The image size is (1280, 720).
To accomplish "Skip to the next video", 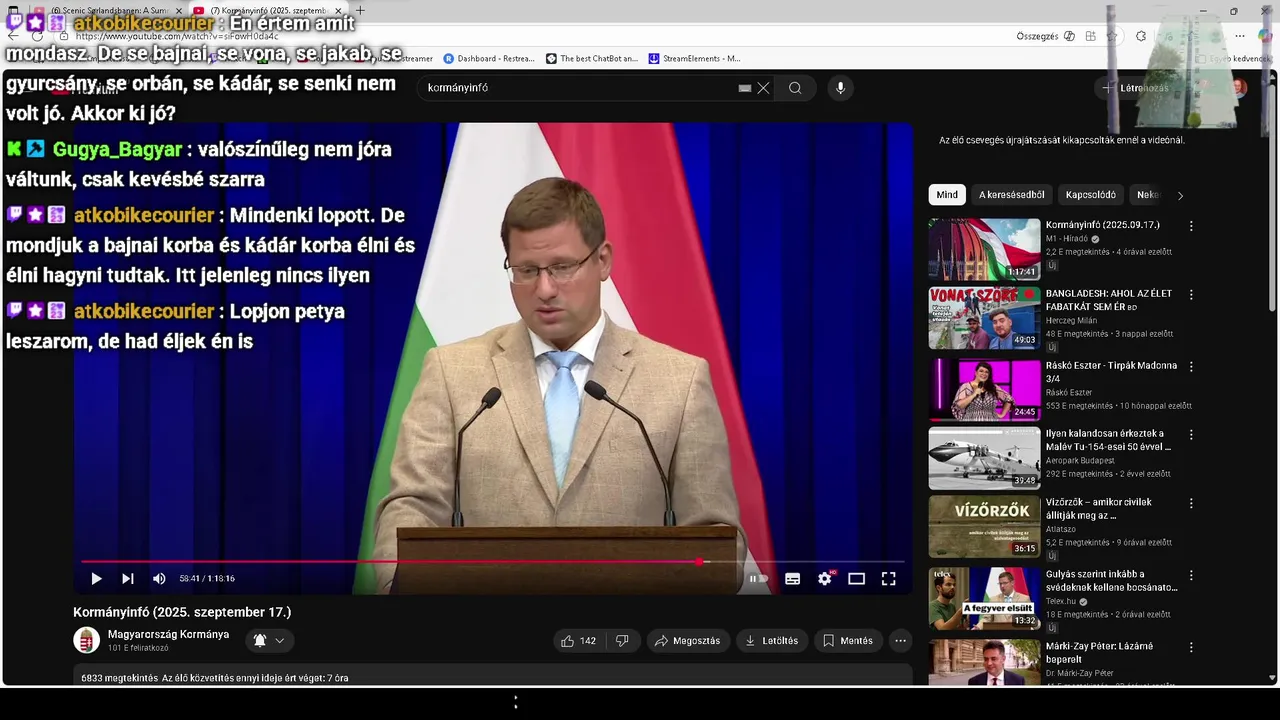I will [x=128, y=578].
